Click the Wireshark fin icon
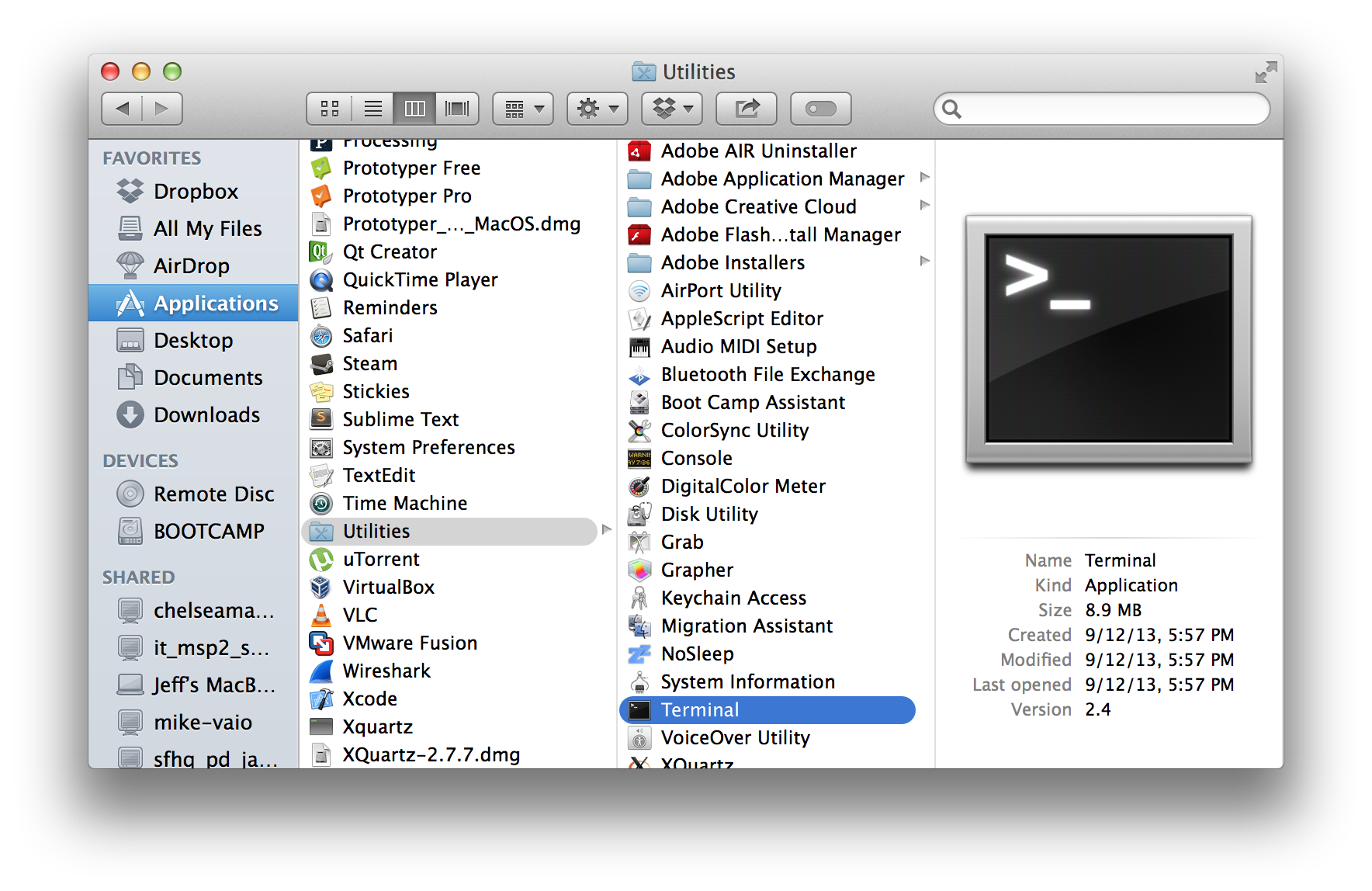This screenshot has height=891, width=1372. point(321,671)
